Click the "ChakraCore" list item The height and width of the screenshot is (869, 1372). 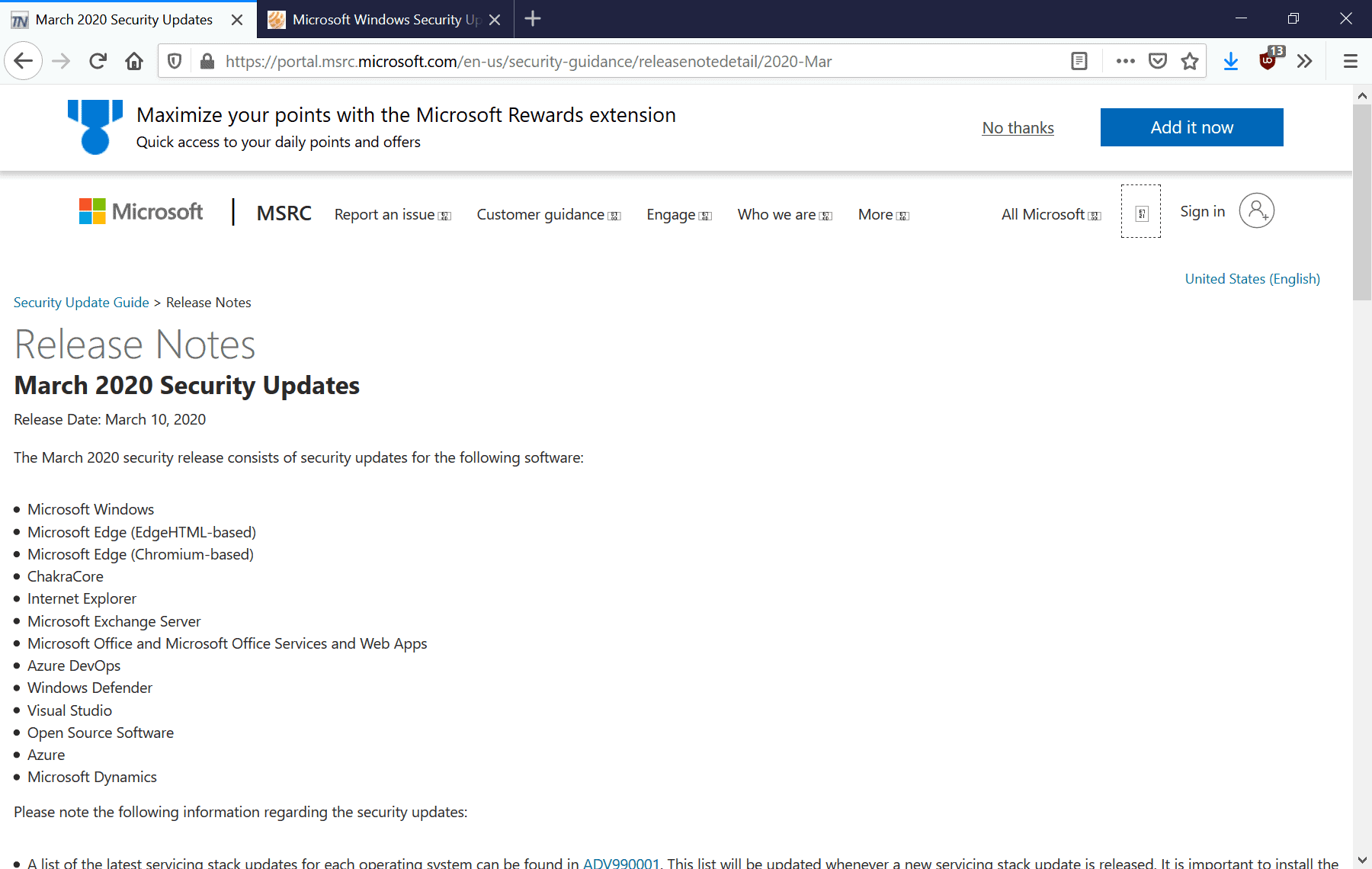[x=66, y=576]
